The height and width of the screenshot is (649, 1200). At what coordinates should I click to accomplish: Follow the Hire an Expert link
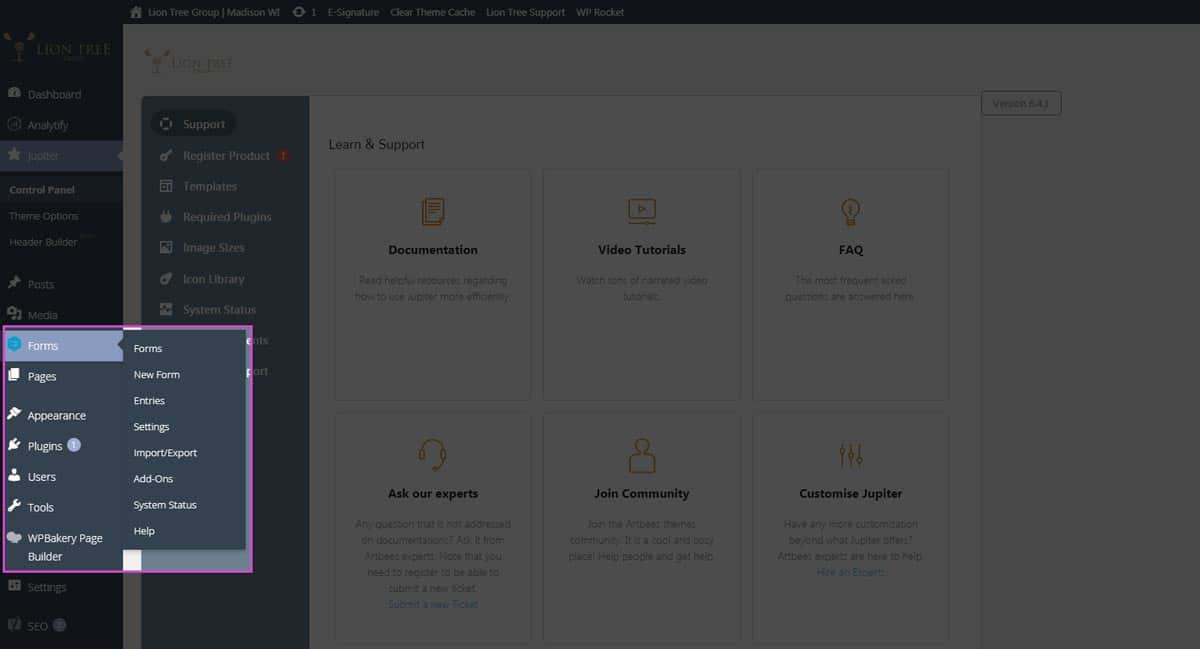tap(851, 572)
